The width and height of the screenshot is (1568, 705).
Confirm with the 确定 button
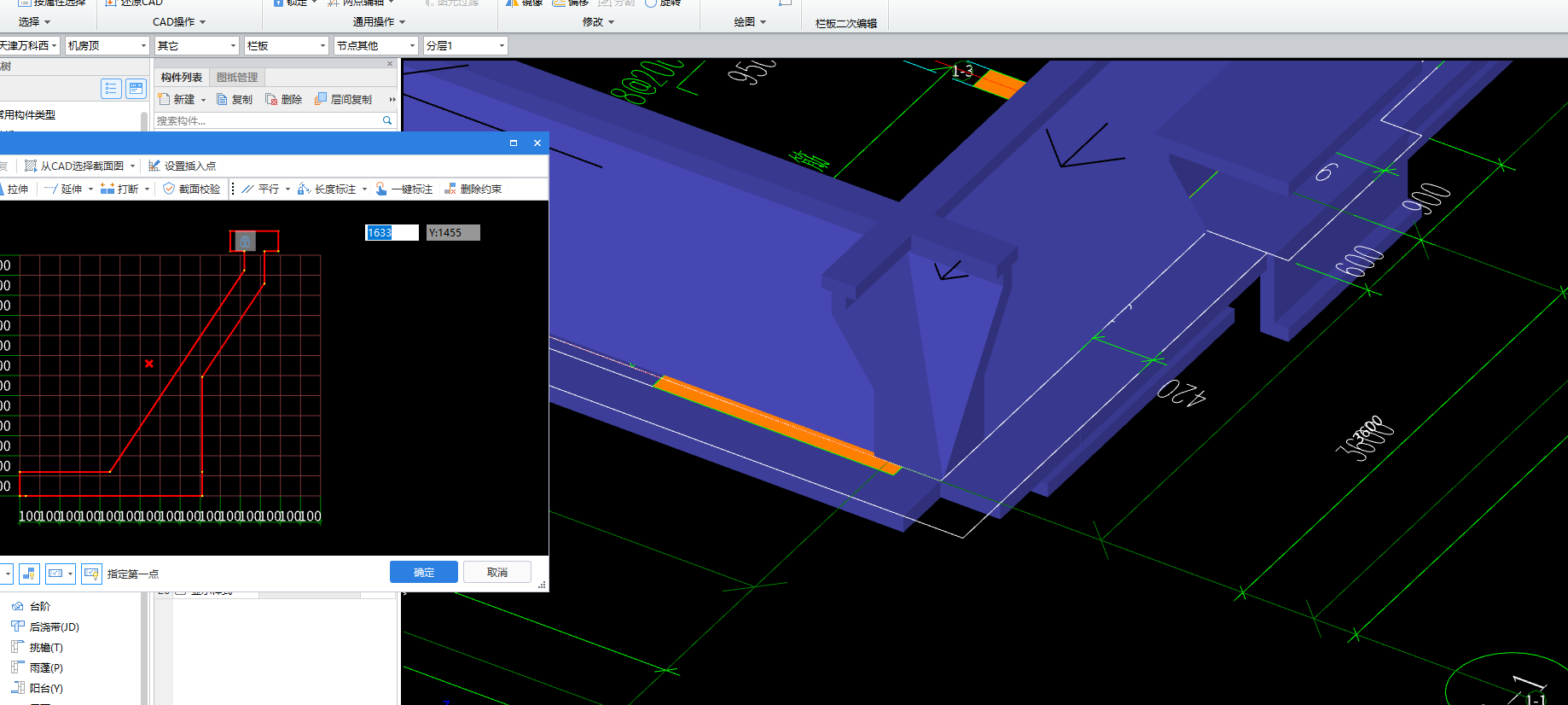424,572
